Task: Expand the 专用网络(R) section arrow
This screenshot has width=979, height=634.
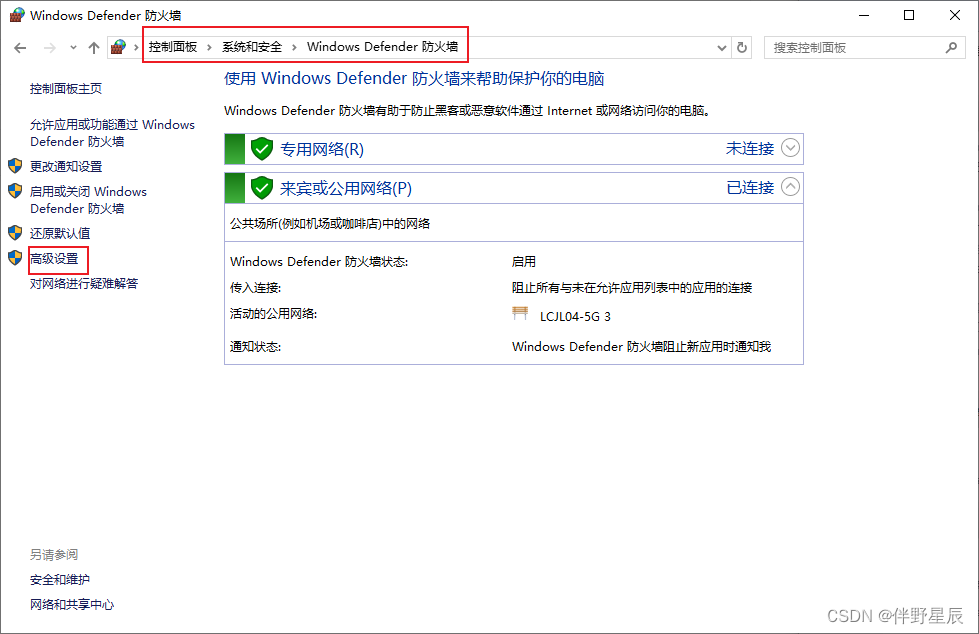Action: tap(790, 148)
